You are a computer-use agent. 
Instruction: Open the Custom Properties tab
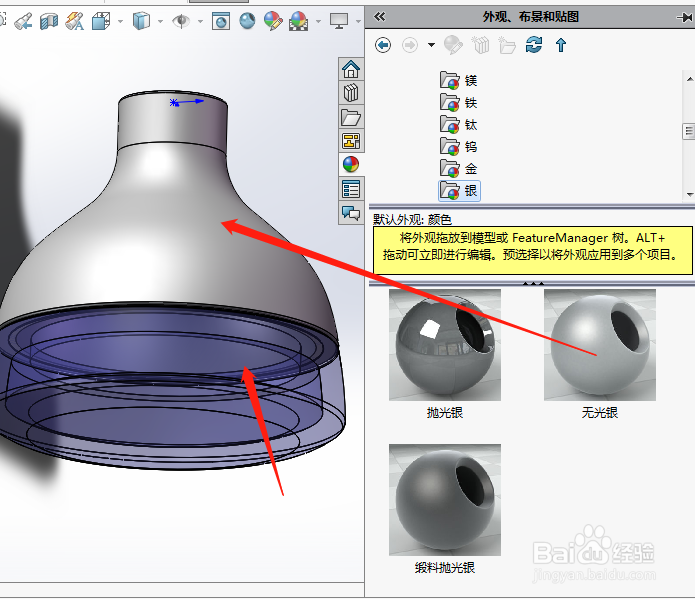(351, 189)
